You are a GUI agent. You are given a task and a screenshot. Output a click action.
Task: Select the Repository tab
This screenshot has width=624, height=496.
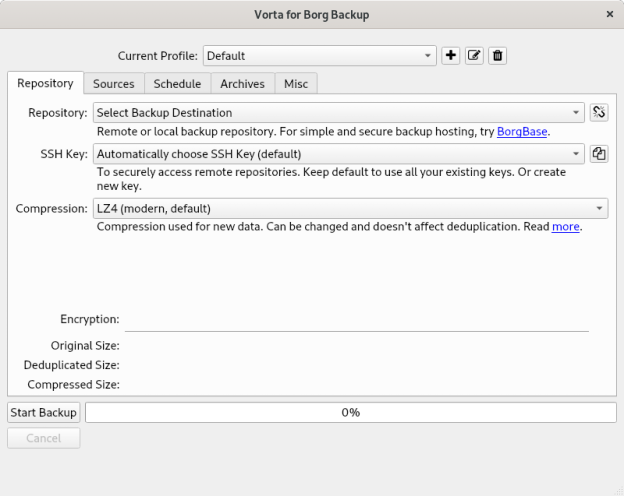(45, 84)
